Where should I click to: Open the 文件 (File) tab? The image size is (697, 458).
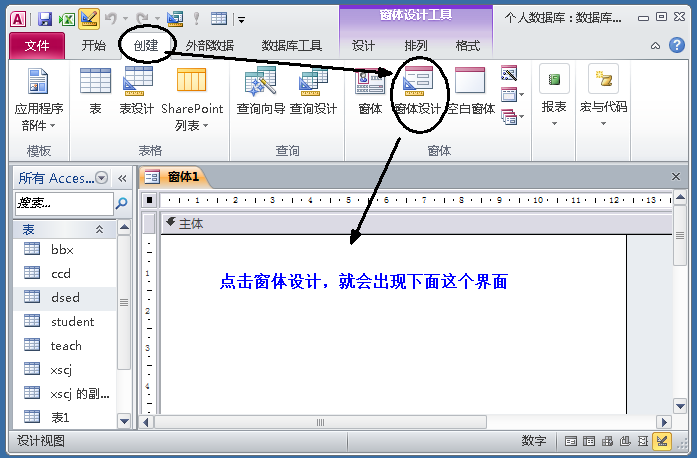click(37, 45)
